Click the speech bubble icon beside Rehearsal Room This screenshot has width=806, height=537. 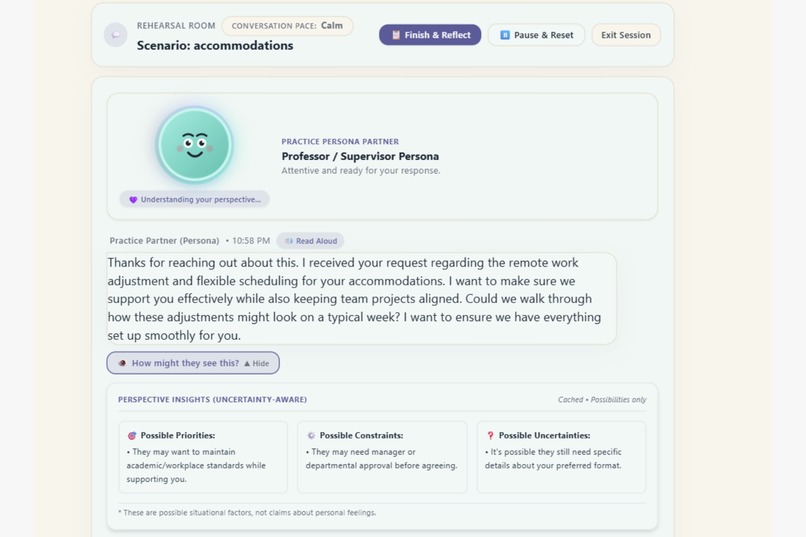click(x=116, y=35)
